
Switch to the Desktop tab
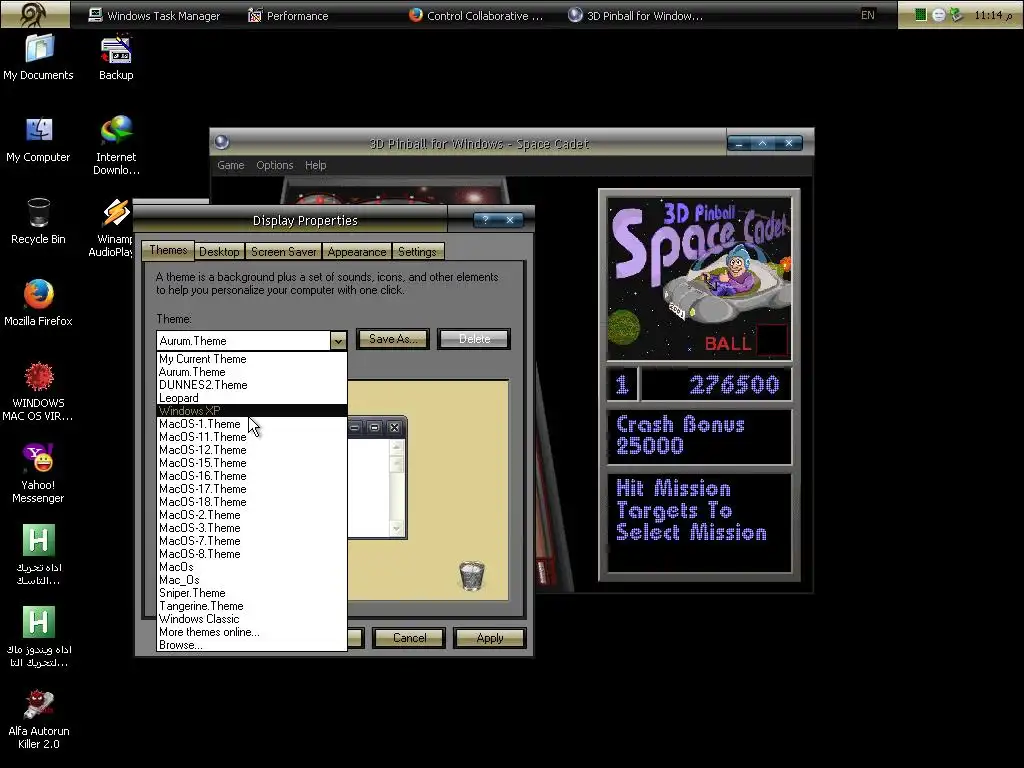[x=219, y=252]
